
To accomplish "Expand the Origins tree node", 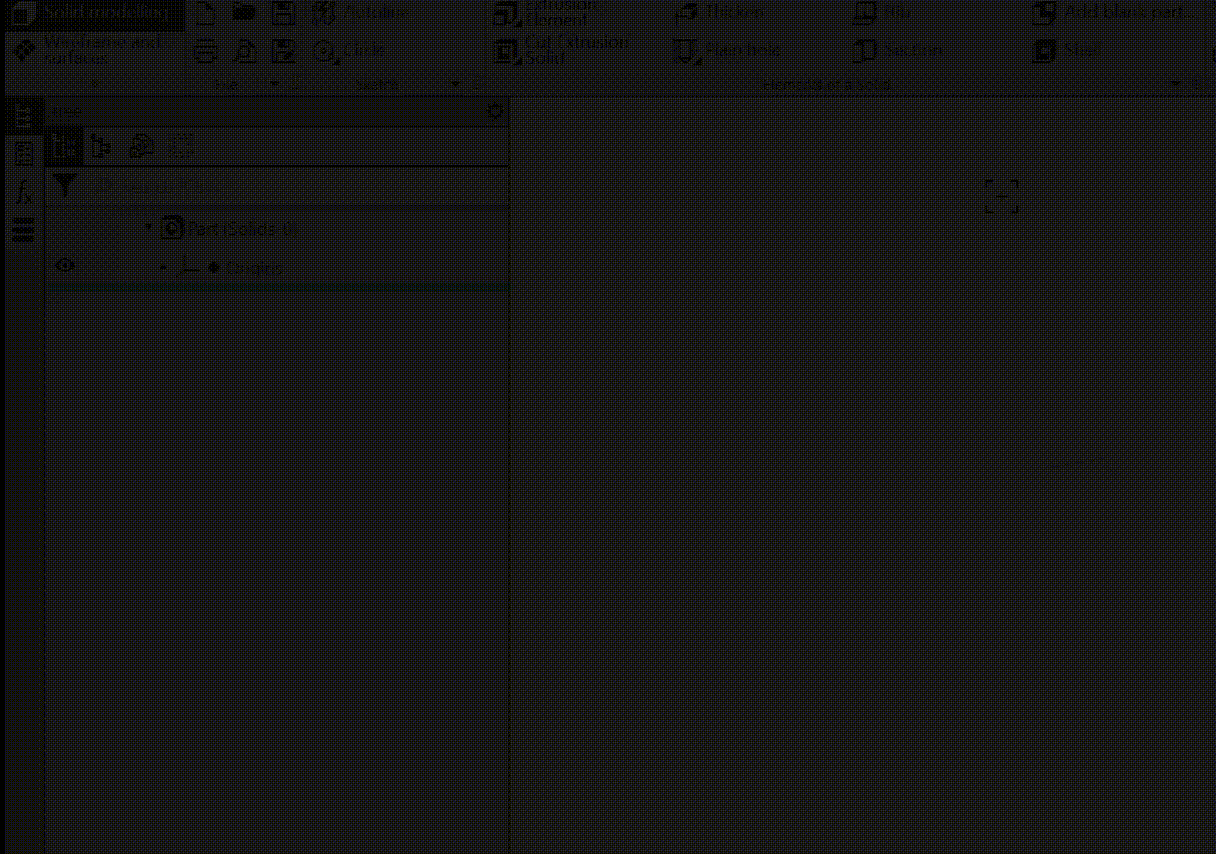I will pyautogui.click(x=164, y=267).
